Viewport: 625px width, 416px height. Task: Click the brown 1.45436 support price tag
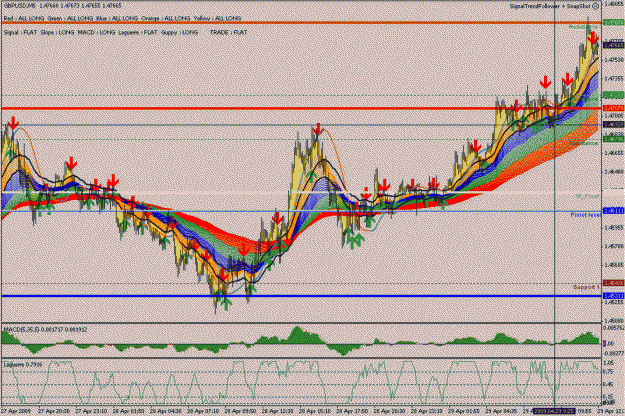(x=613, y=283)
